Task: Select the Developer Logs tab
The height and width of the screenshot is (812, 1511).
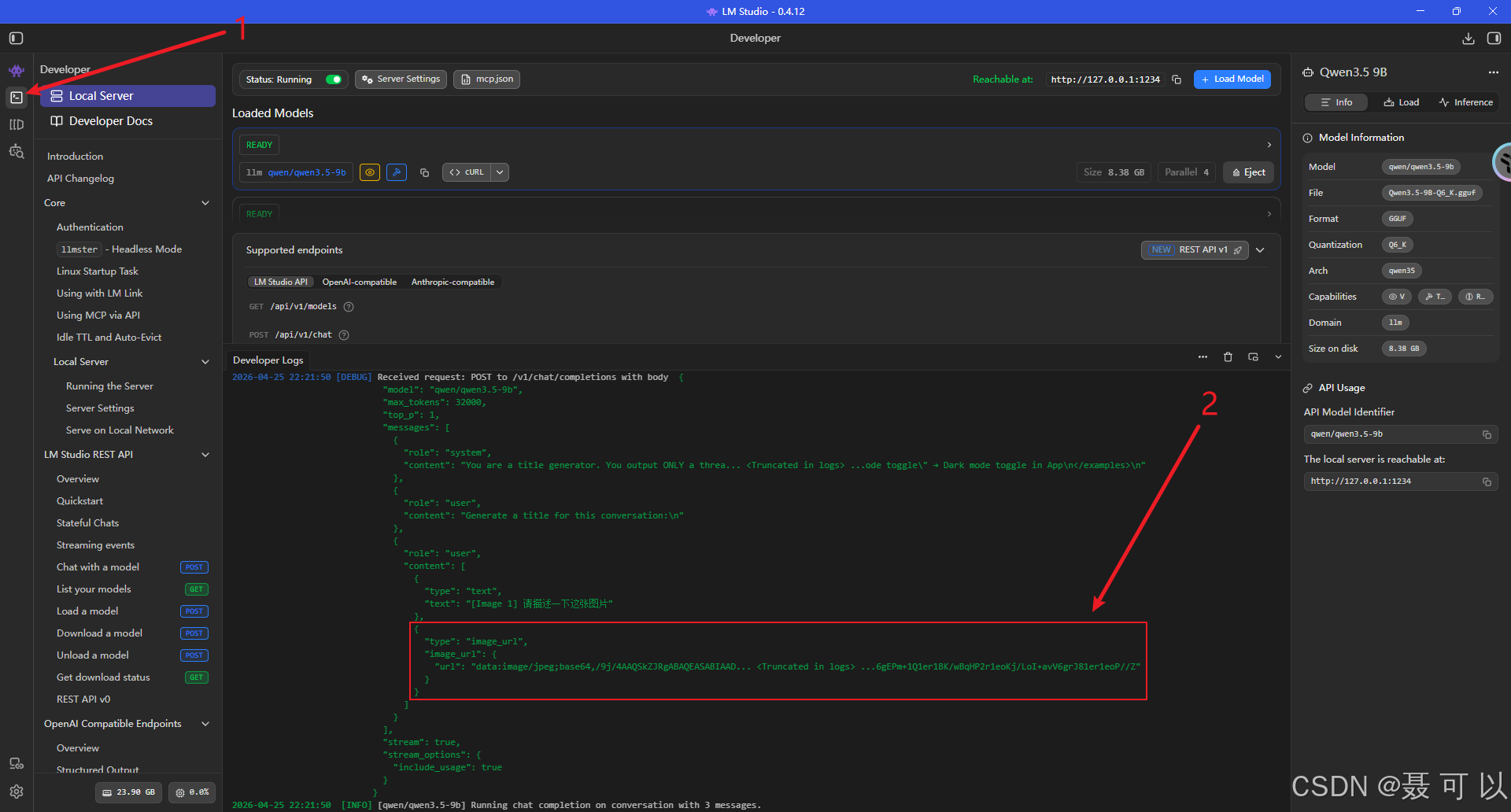Action: point(268,360)
